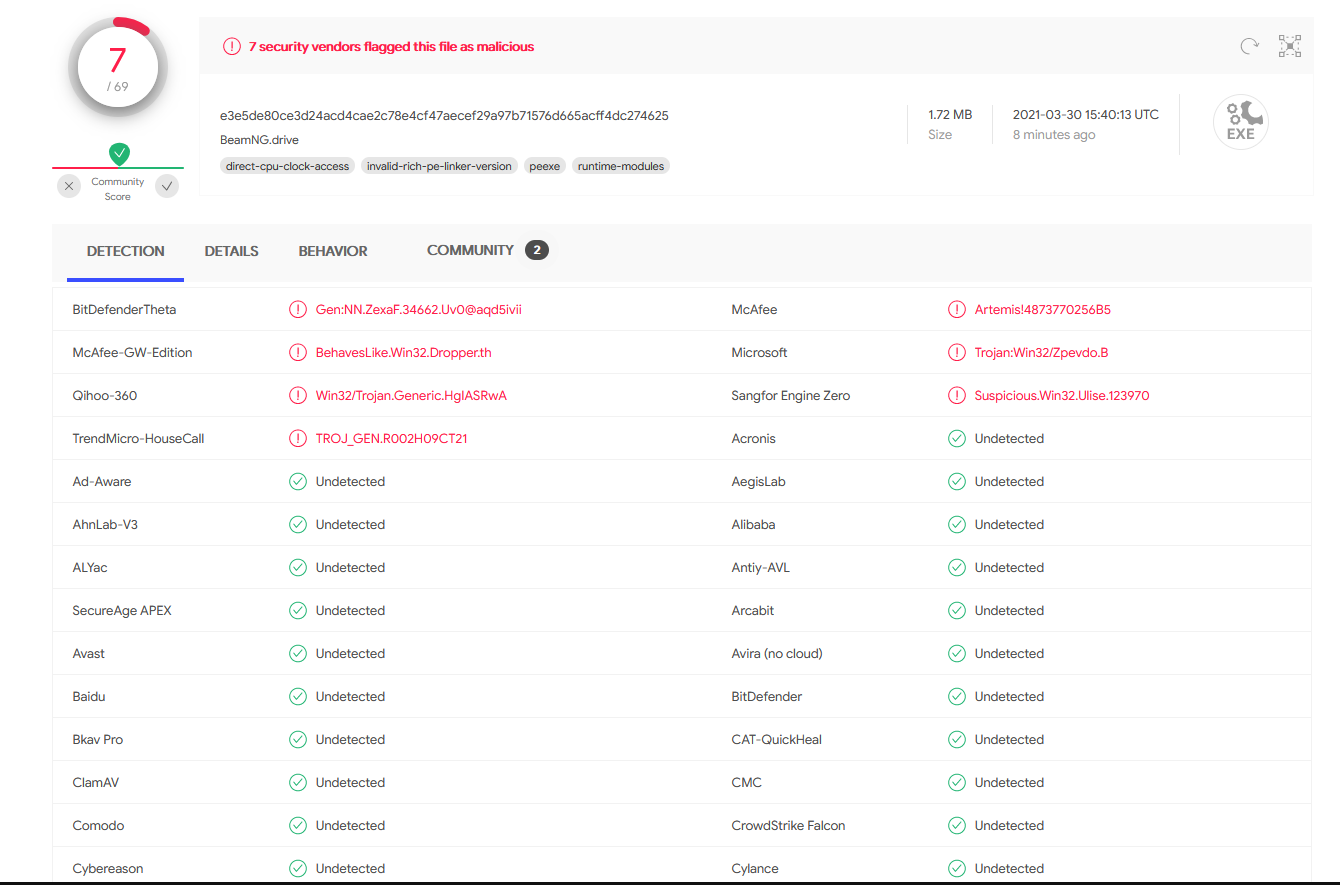Click the peexe tag
Viewport: 1340px width, 885px height.
click(x=545, y=166)
